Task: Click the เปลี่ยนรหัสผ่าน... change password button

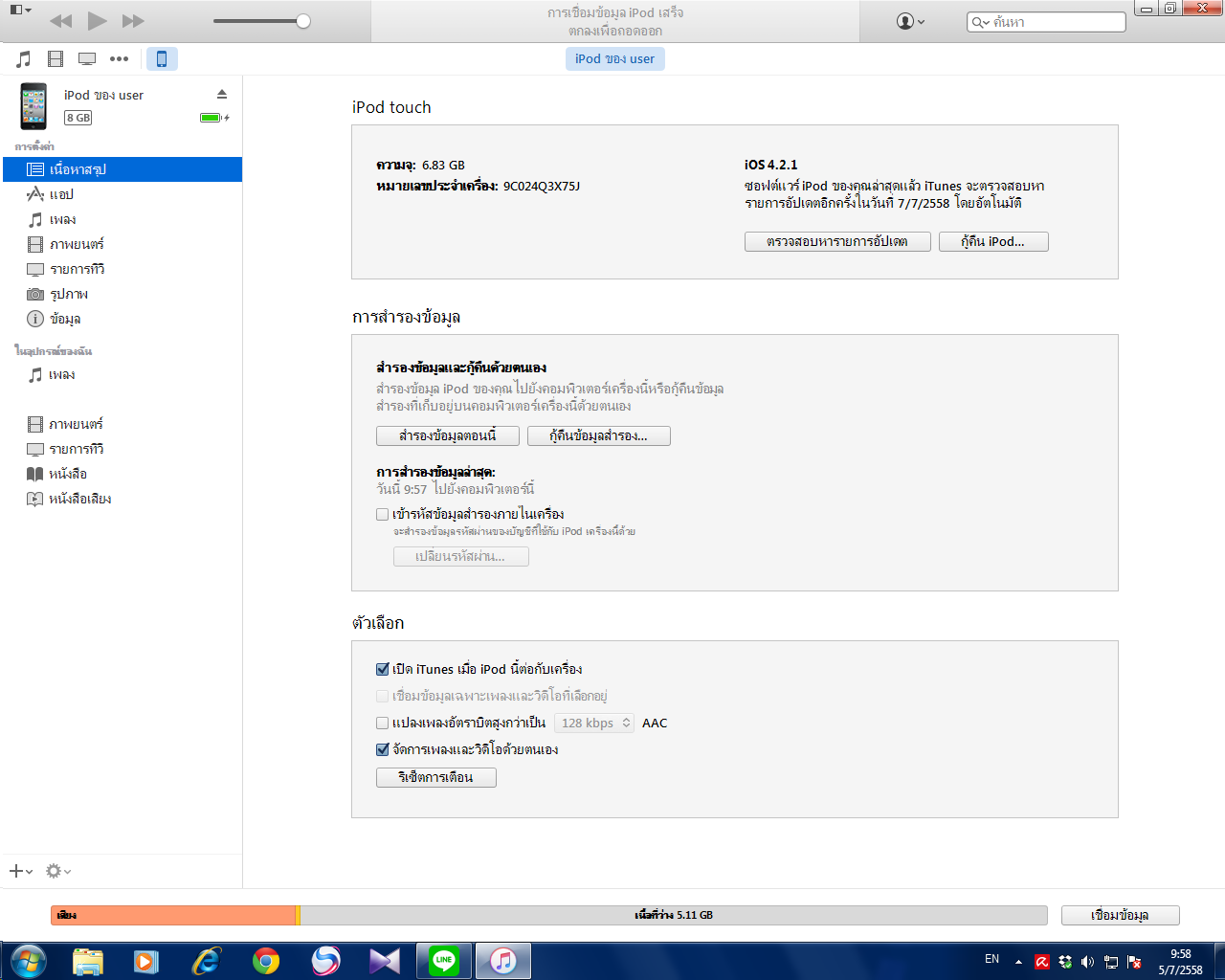Action: (x=461, y=557)
